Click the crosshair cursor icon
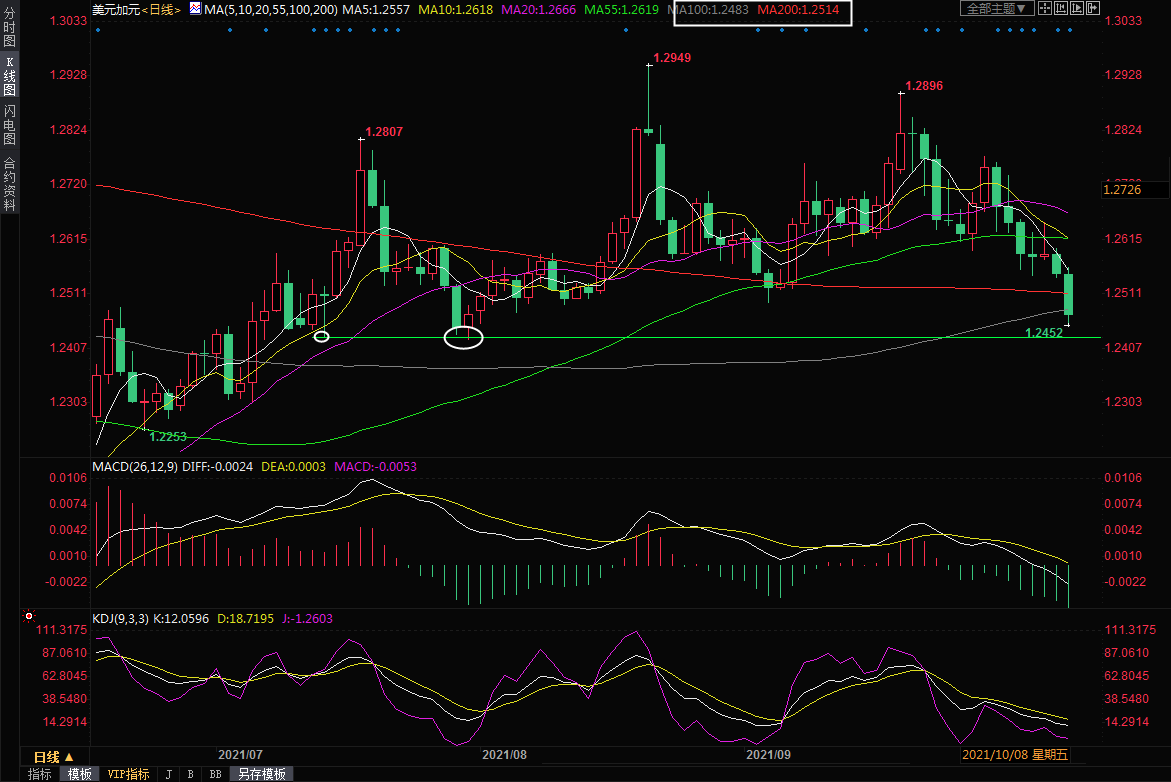1171x782 pixels. (1043, 9)
